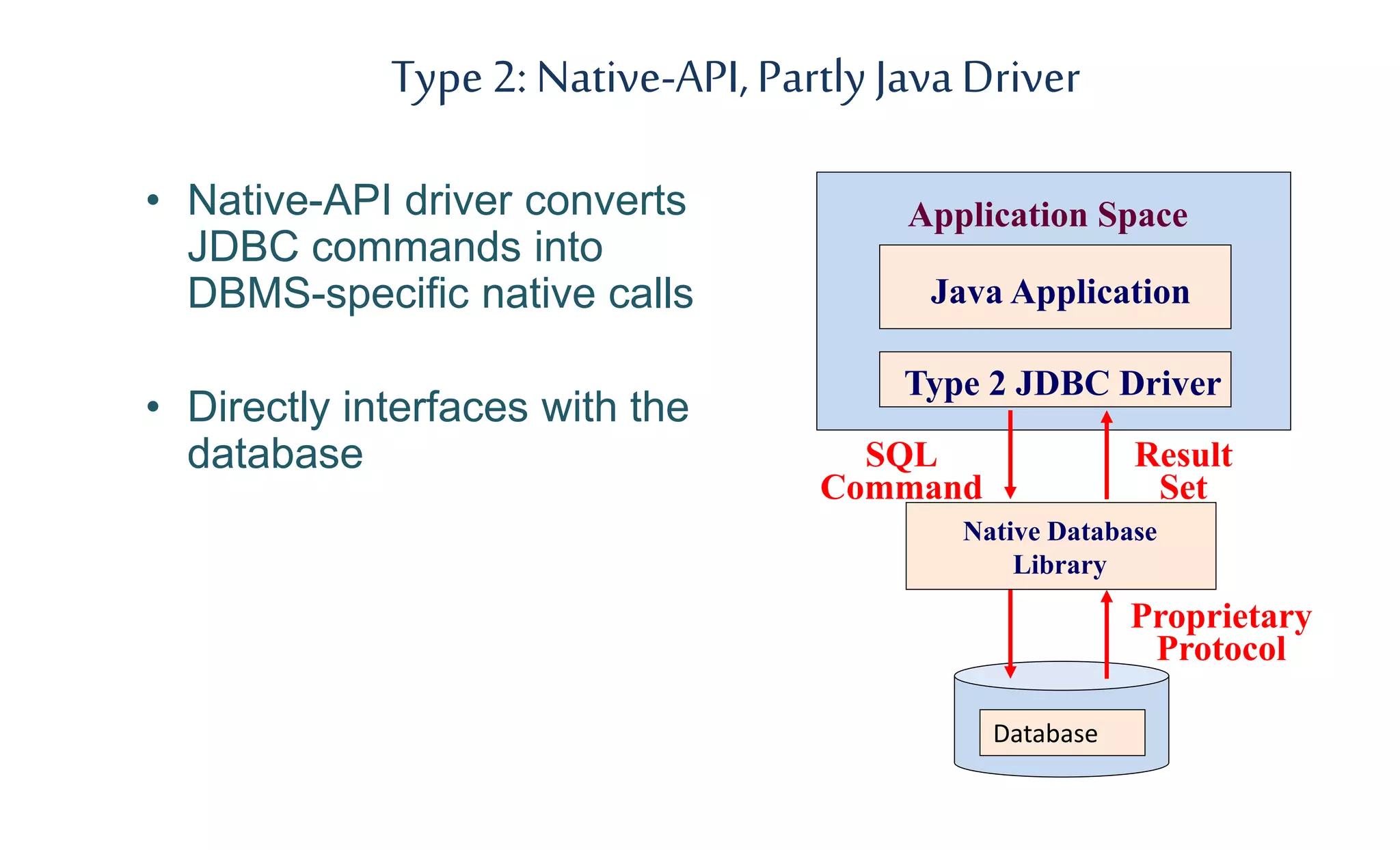Select the Java Application box
The image size is (1400, 850).
(x=1055, y=287)
